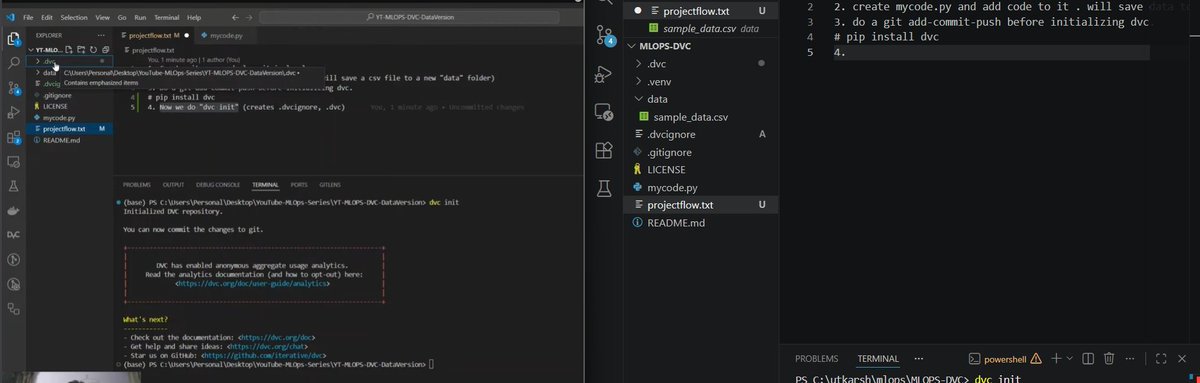
Task: Open View menu in left window
Action: click(103, 18)
